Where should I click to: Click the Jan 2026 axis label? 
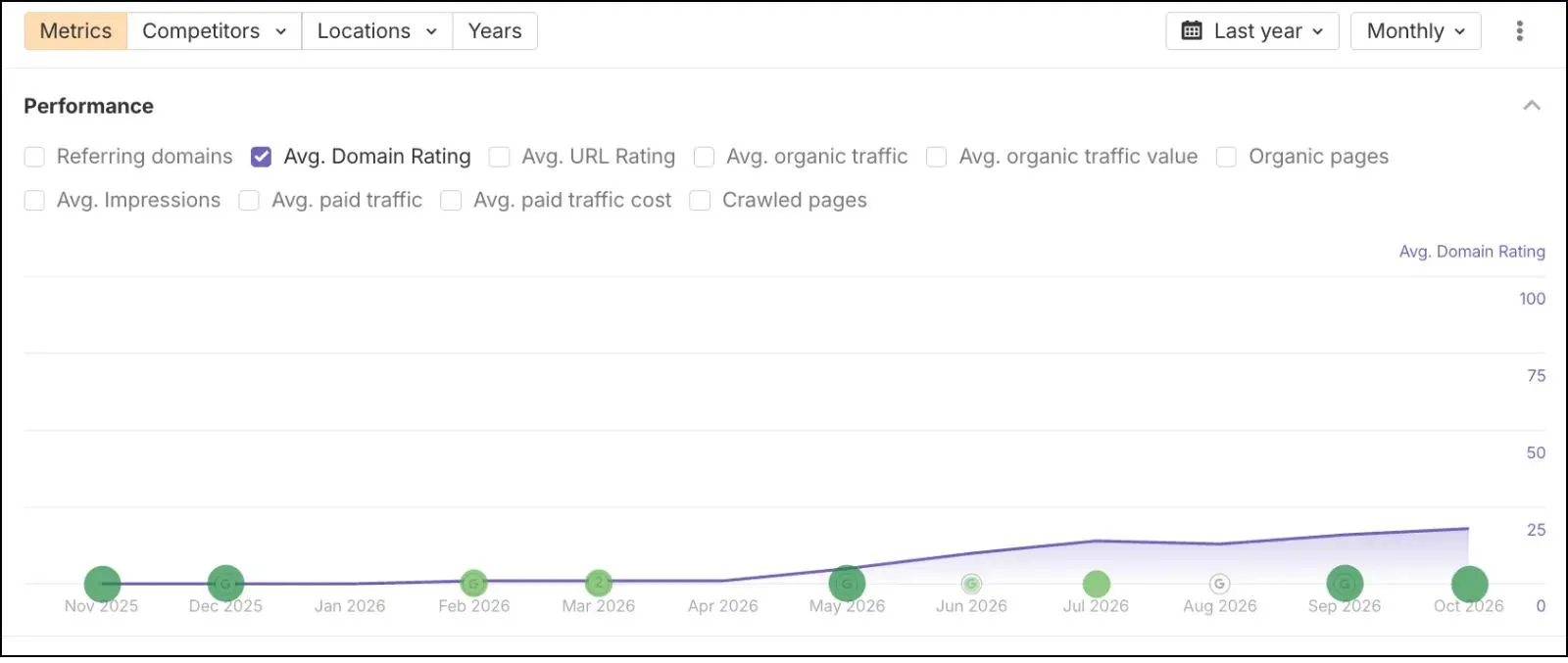350,606
